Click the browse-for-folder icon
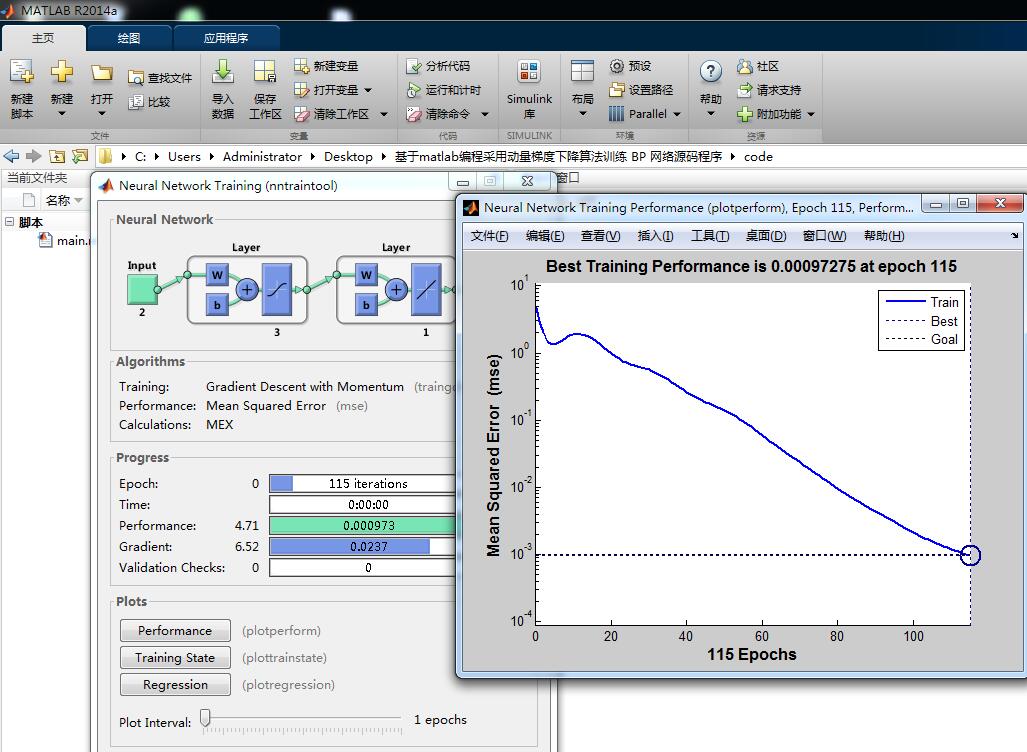The height and width of the screenshot is (752, 1027). point(80,156)
